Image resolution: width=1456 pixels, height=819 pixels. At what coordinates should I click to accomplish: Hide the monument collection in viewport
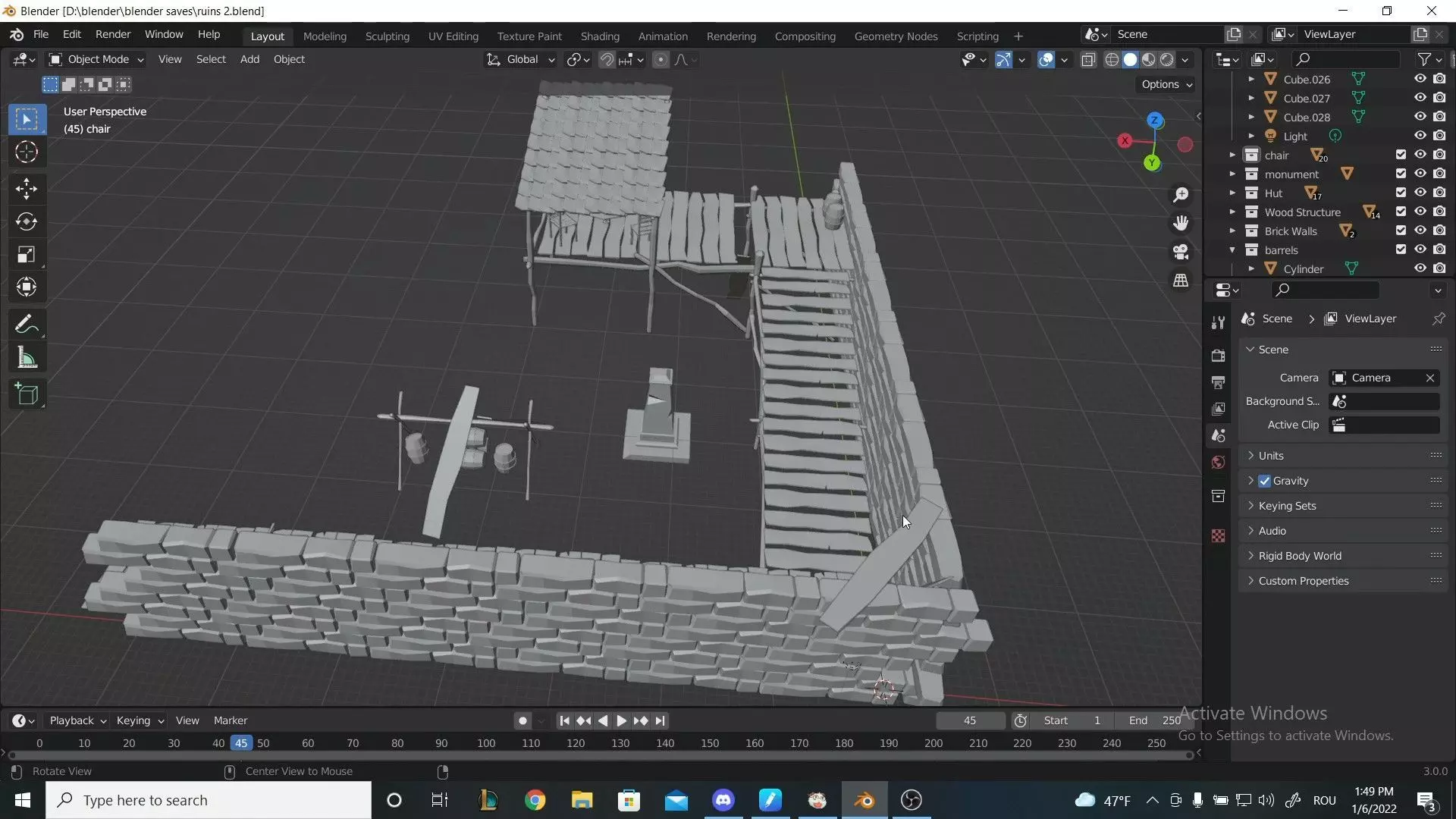pos(1420,174)
